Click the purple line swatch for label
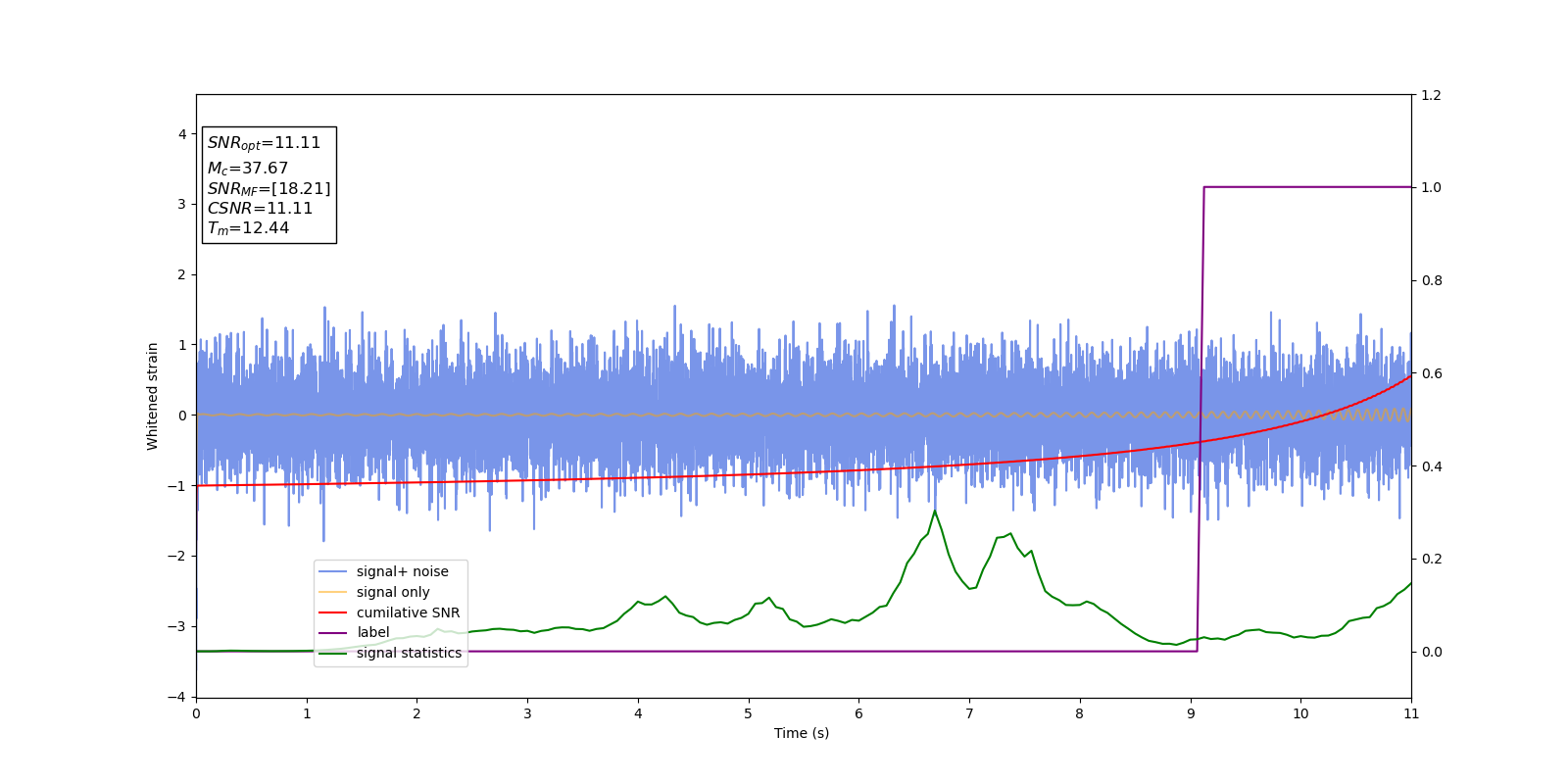This screenshot has height=784, width=1568. point(333,632)
